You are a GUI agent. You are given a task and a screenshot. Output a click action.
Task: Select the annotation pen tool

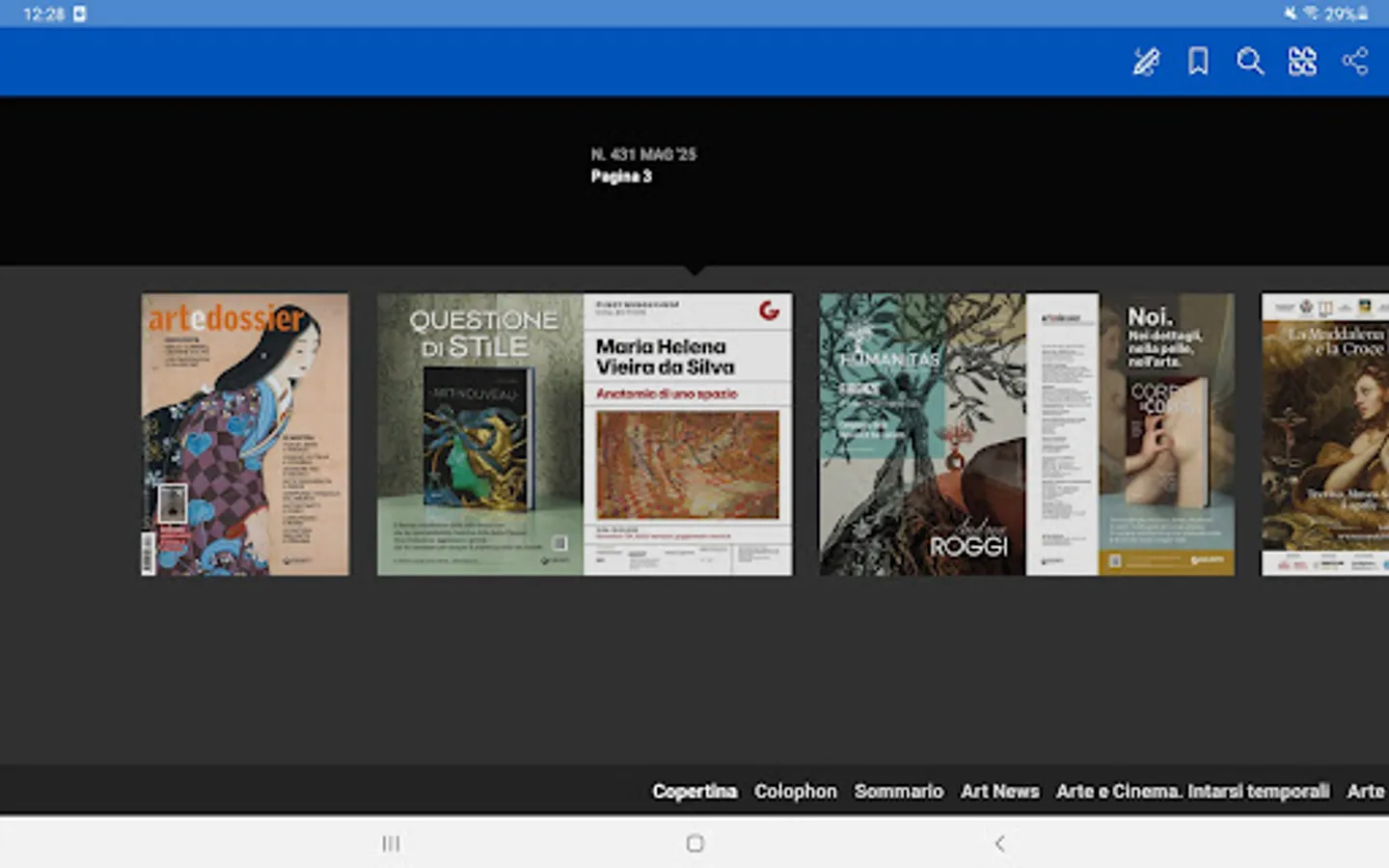tap(1145, 61)
